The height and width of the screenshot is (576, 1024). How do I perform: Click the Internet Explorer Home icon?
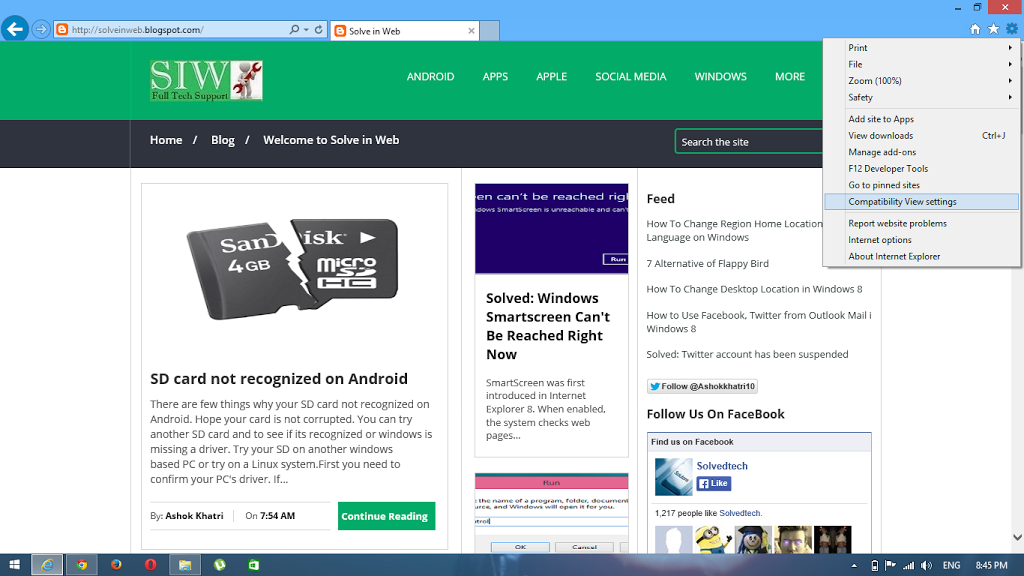click(x=975, y=29)
